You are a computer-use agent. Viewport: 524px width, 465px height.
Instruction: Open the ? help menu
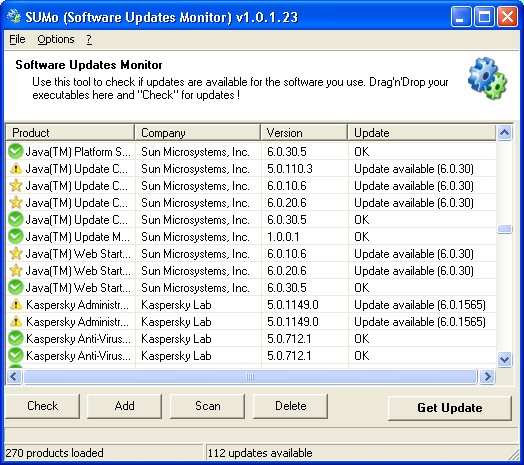click(89, 39)
